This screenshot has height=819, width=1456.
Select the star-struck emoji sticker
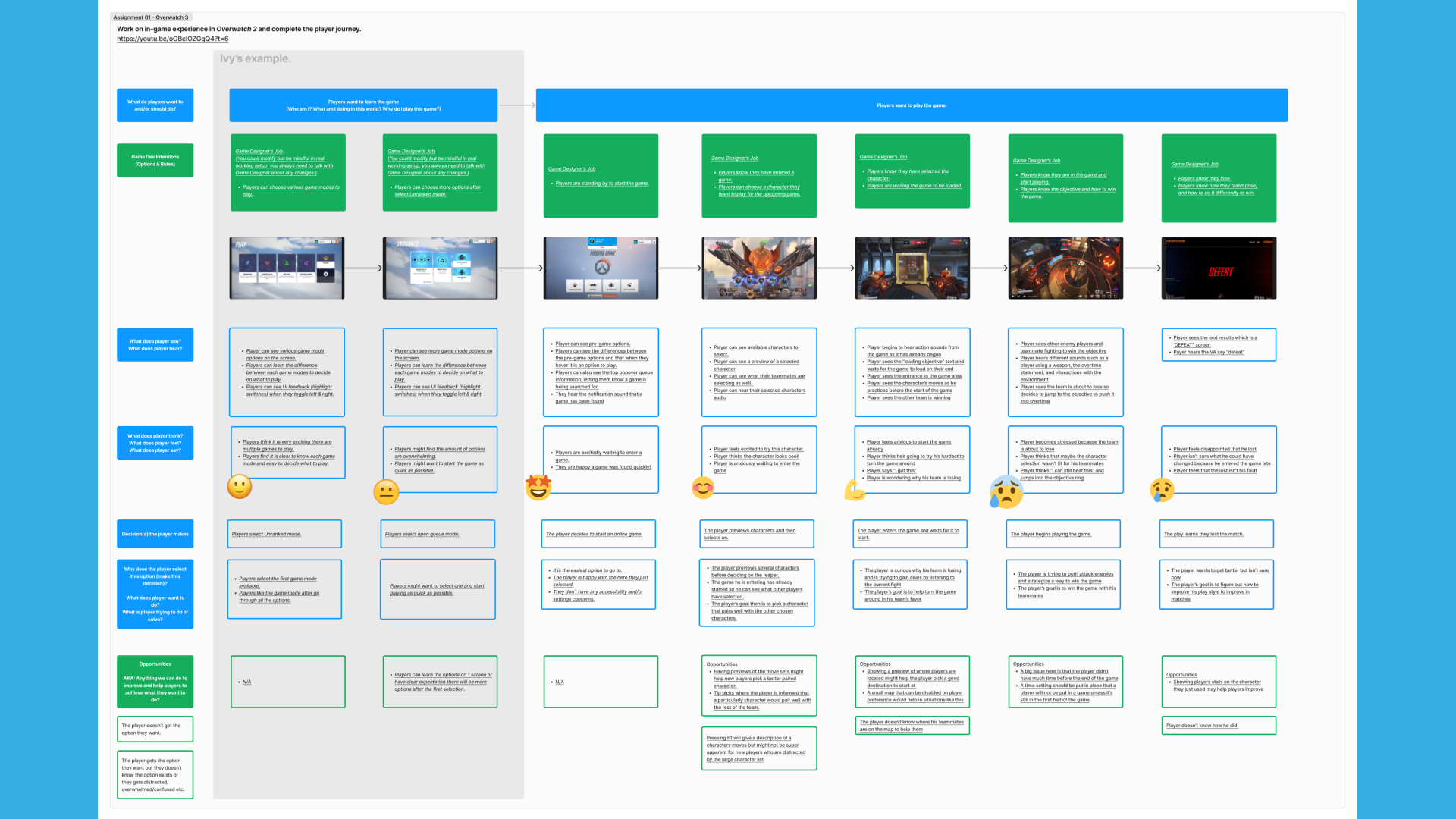tap(538, 487)
